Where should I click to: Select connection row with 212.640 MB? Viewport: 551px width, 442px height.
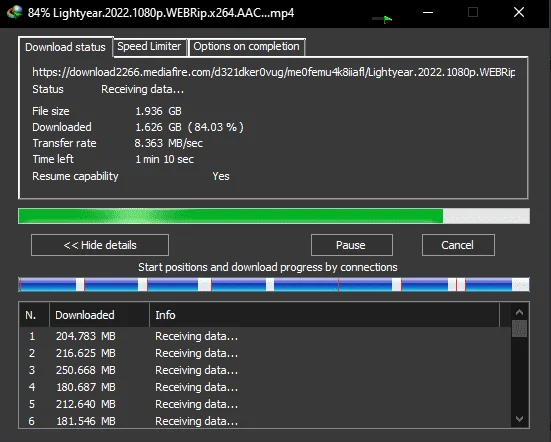click(x=265, y=404)
